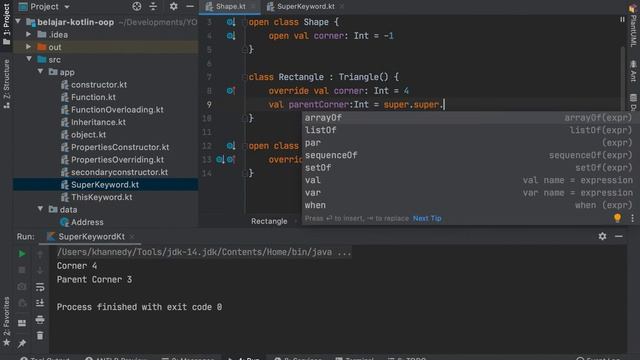Open the PlantUML tool window
Screen dimensions: 640x360
pos(633,26)
